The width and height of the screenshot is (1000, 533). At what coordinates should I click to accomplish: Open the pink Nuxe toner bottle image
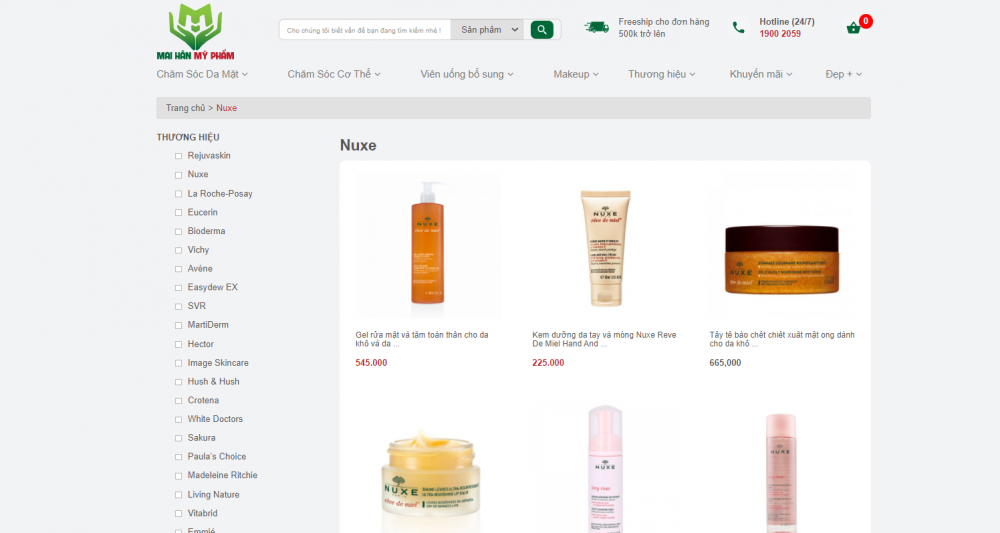(x=782, y=472)
